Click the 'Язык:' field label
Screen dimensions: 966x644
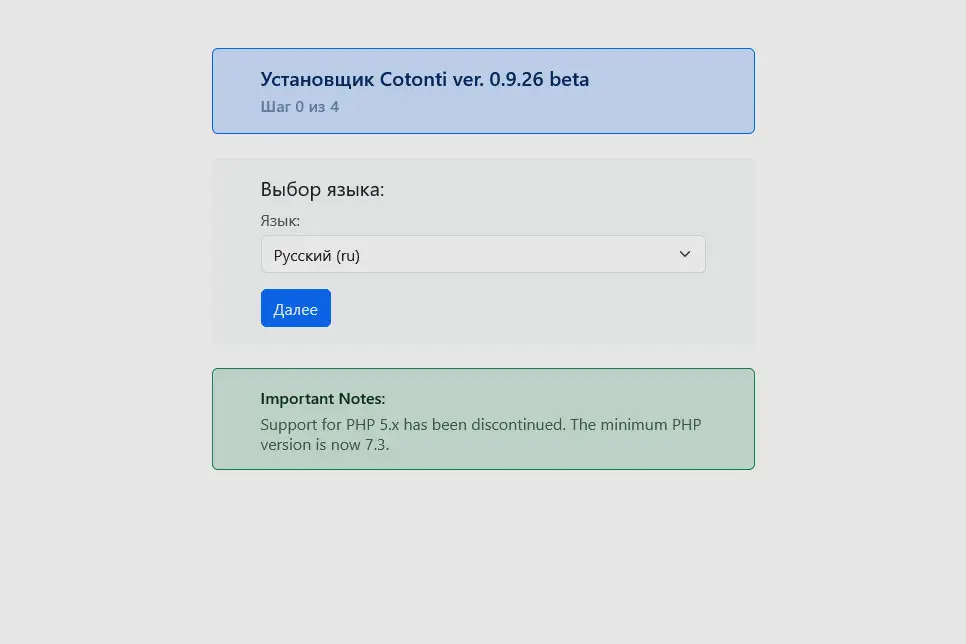click(x=280, y=221)
